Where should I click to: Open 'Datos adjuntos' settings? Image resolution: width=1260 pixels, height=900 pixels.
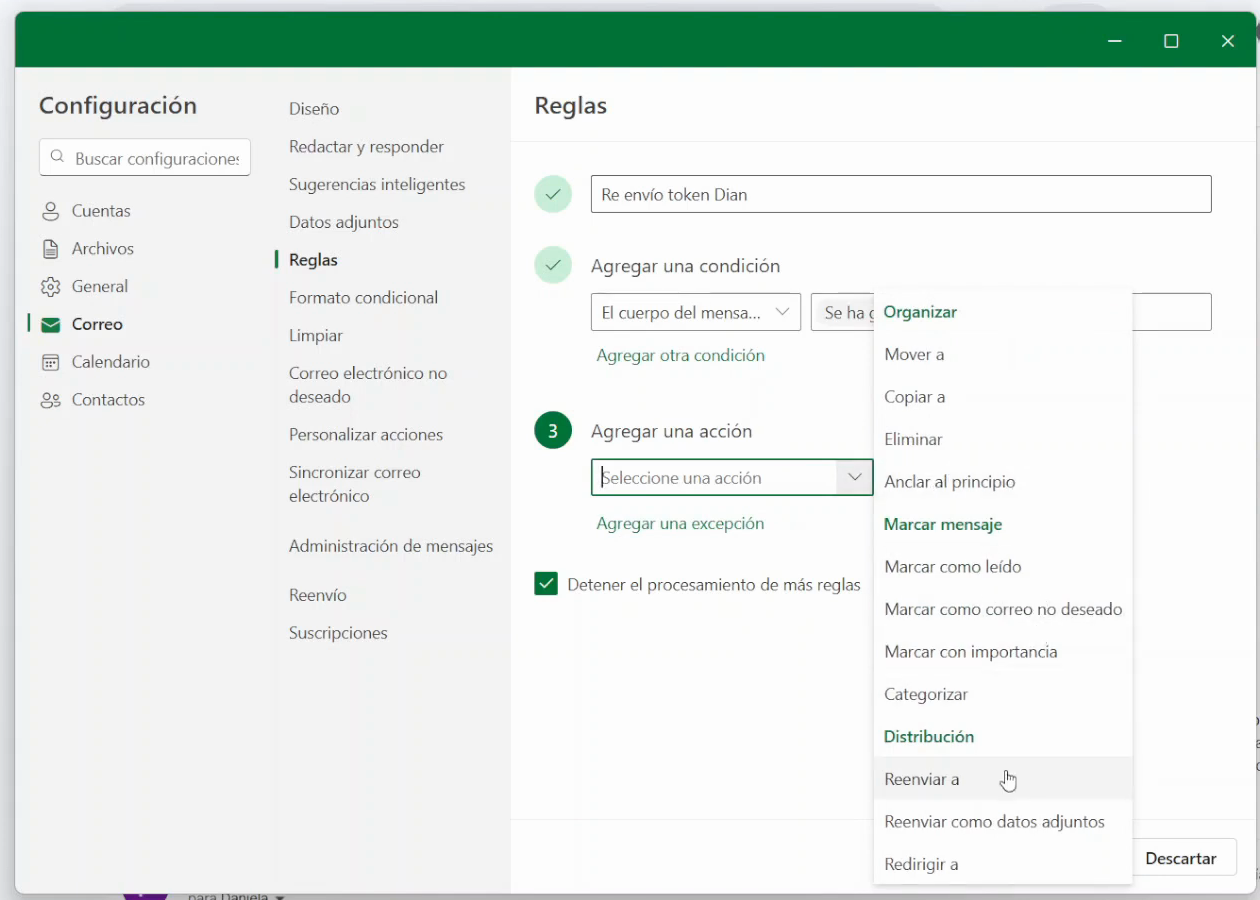tap(344, 222)
